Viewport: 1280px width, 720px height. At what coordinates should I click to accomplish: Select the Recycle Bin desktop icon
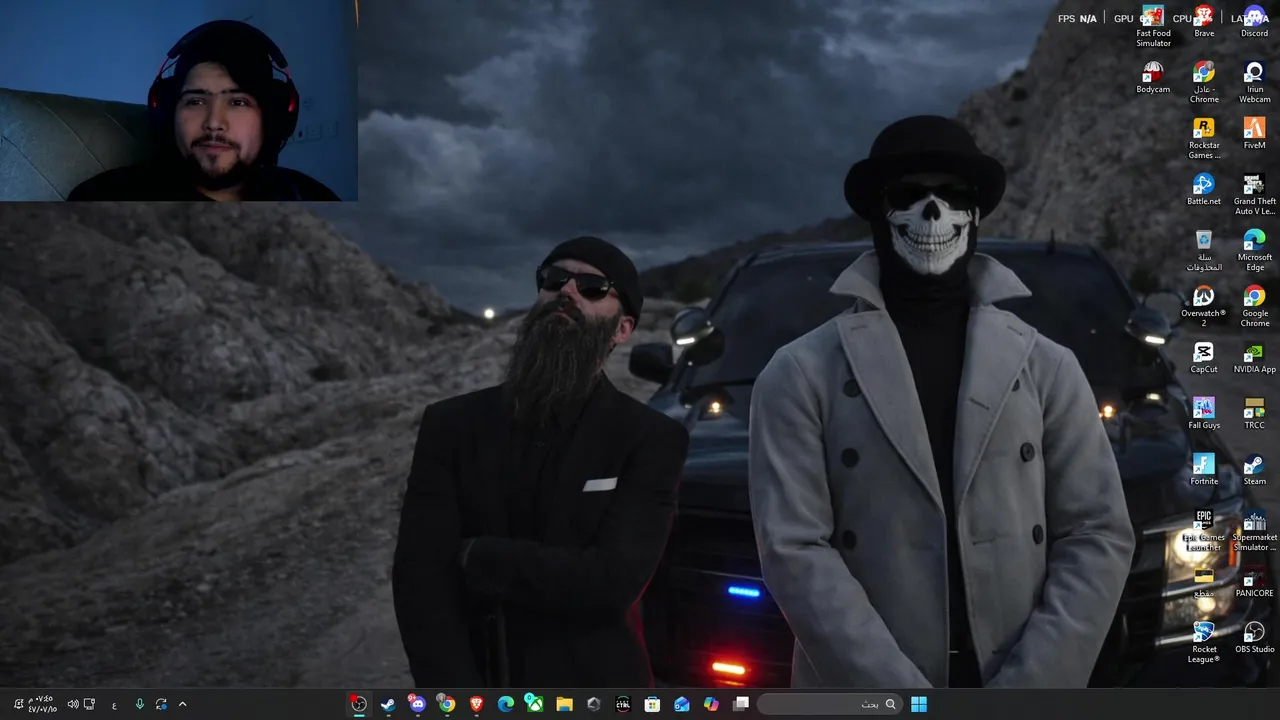pyautogui.click(x=1204, y=251)
